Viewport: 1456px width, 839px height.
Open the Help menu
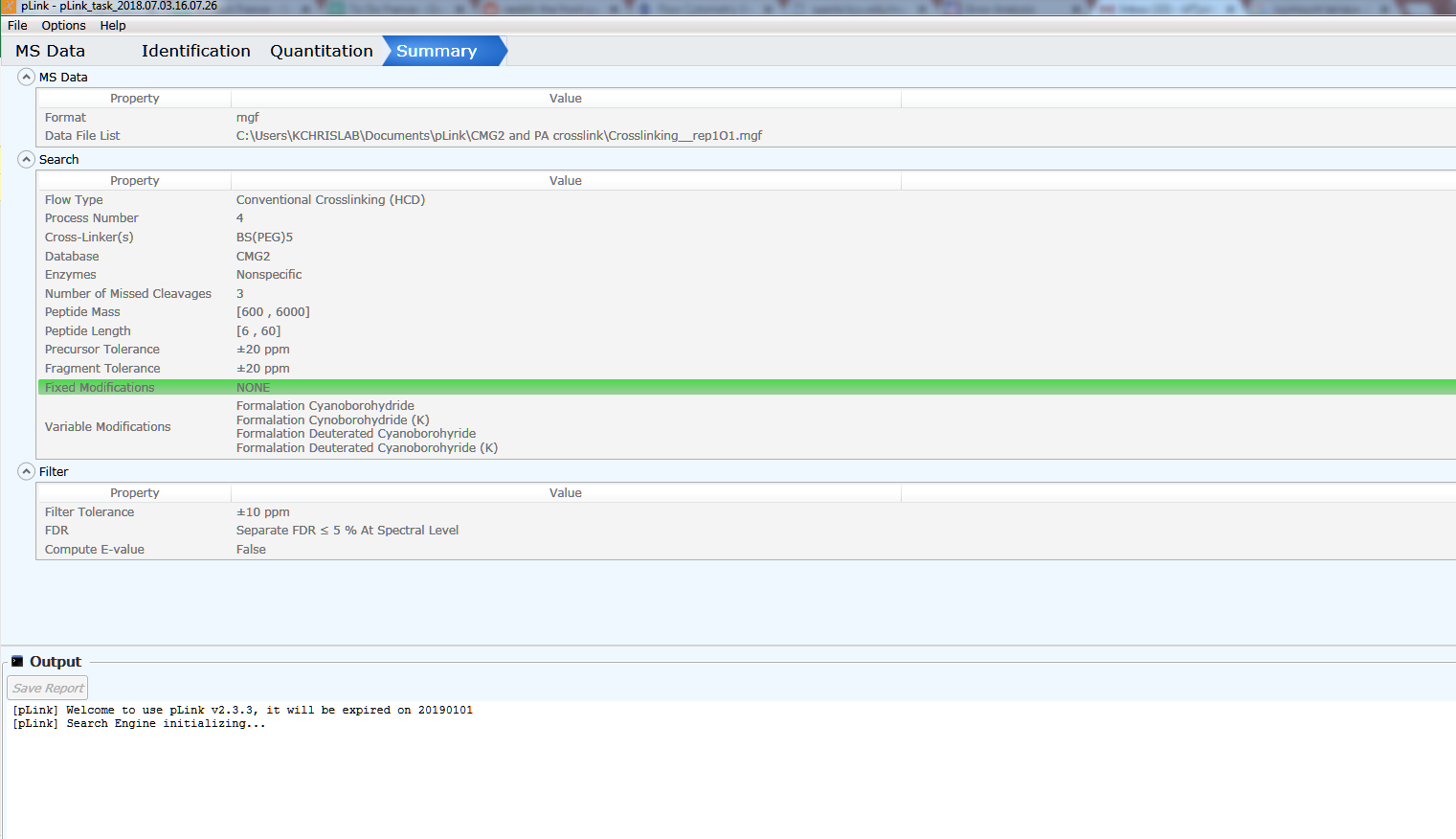(x=112, y=25)
